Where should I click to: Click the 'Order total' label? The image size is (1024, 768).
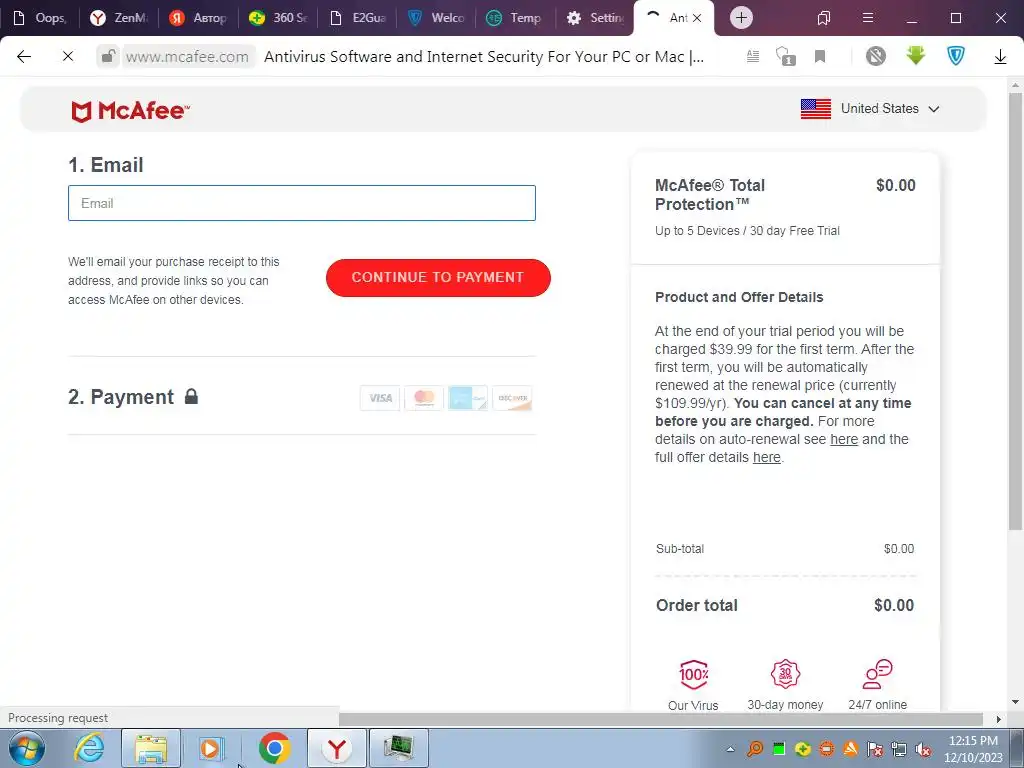point(697,605)
